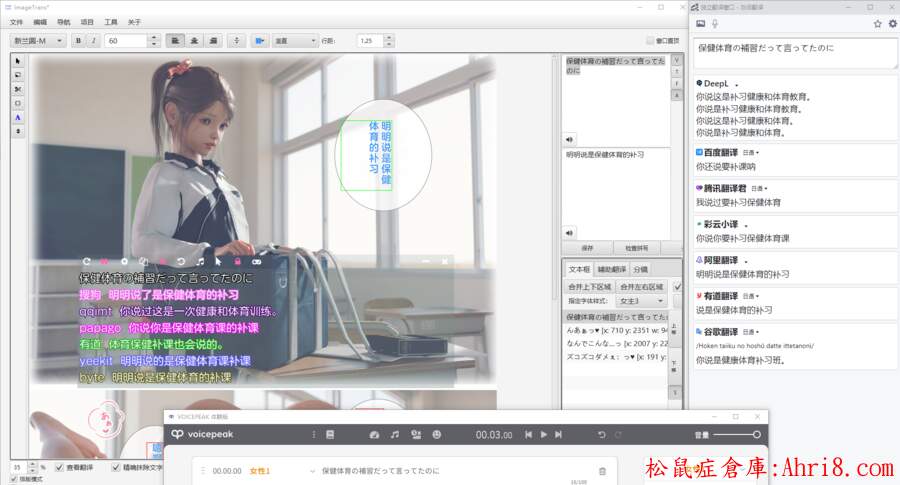Click the star favorite icon in translator window

(x=877, y=23)
